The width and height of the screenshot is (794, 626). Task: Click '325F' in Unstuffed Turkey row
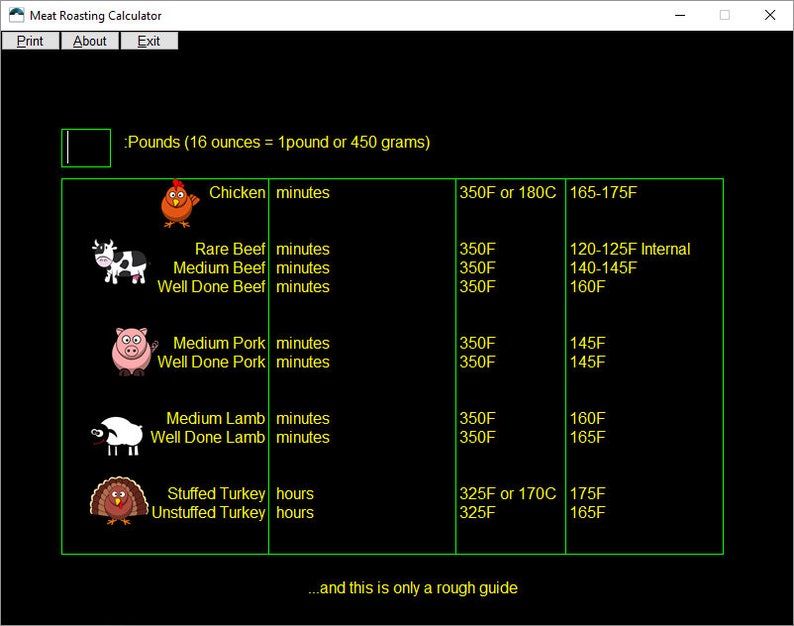coord(478,513)
